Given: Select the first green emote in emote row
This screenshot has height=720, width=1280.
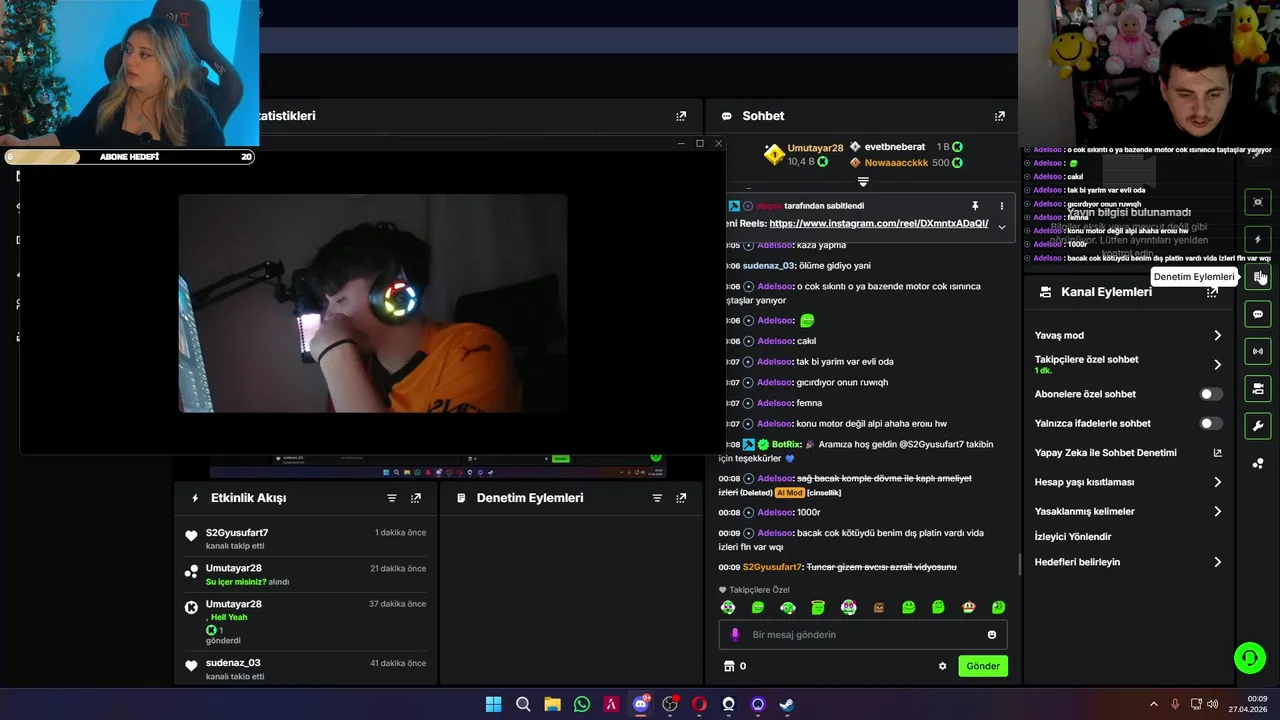Looking at the screenshot, I should point(728,607).
